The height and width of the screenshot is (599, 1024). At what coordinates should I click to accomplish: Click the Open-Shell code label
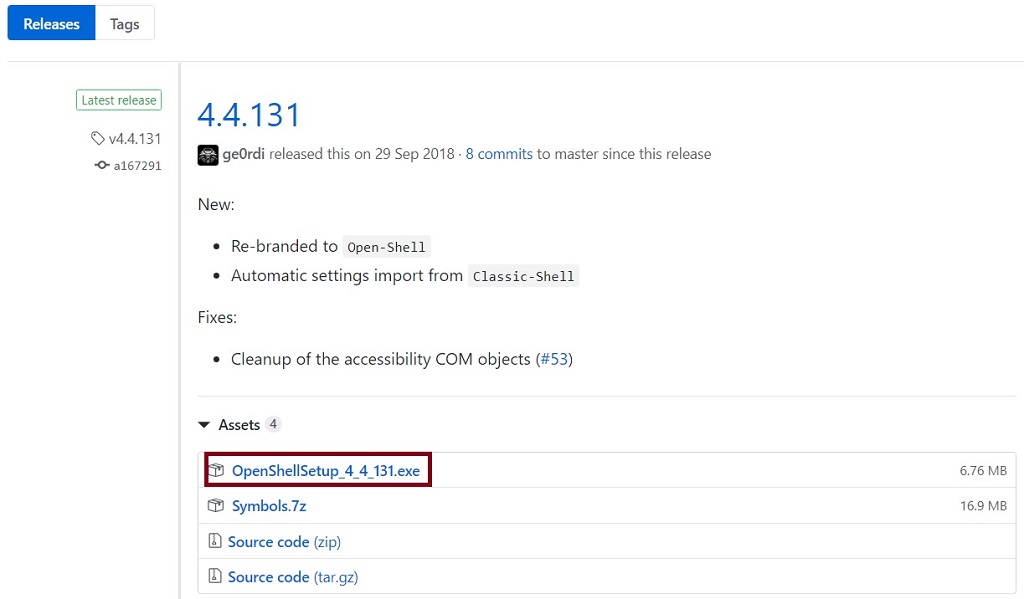[x=387, y=247]
